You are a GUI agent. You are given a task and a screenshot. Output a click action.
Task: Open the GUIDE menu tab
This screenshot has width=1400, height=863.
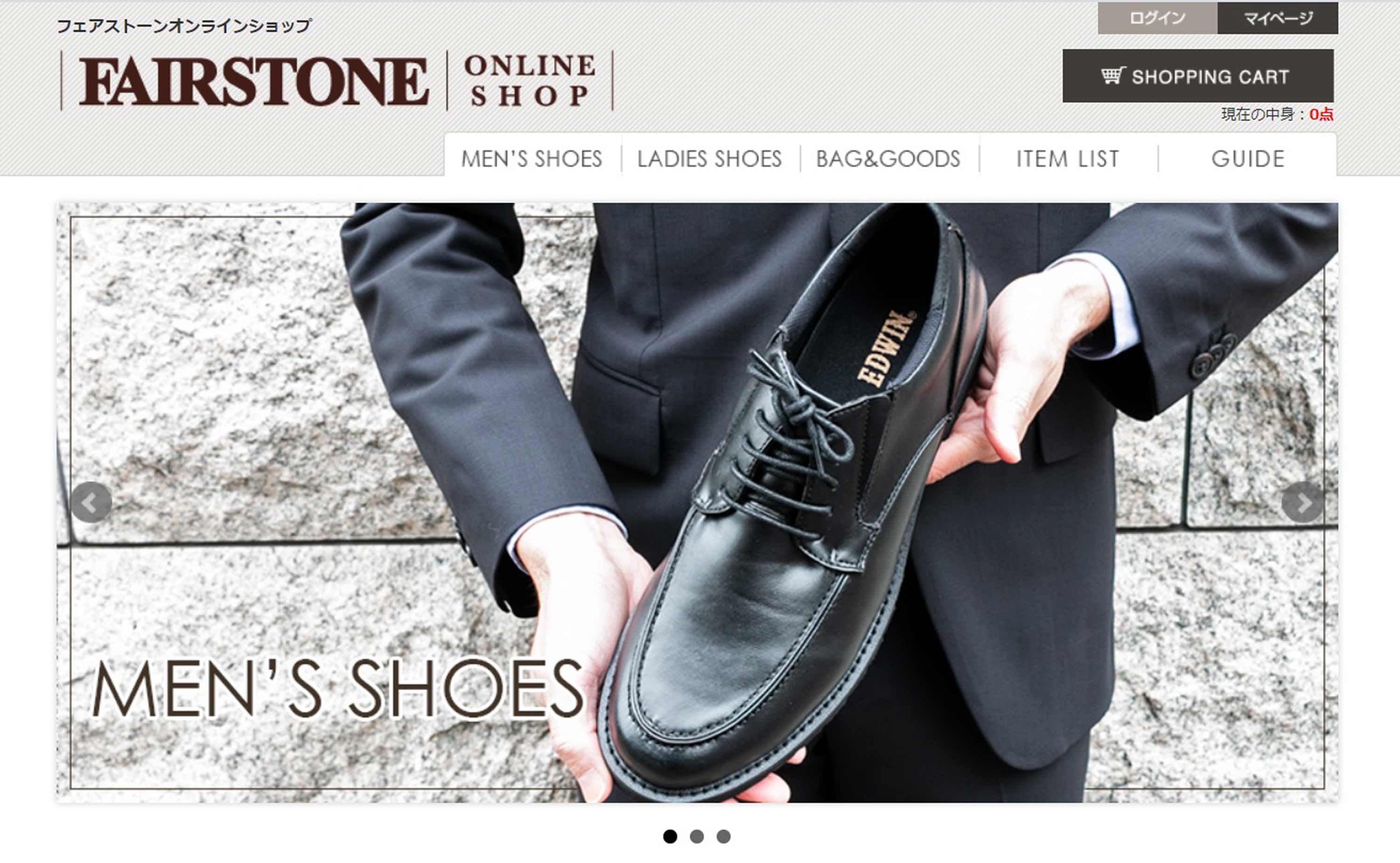point(1248,159)
